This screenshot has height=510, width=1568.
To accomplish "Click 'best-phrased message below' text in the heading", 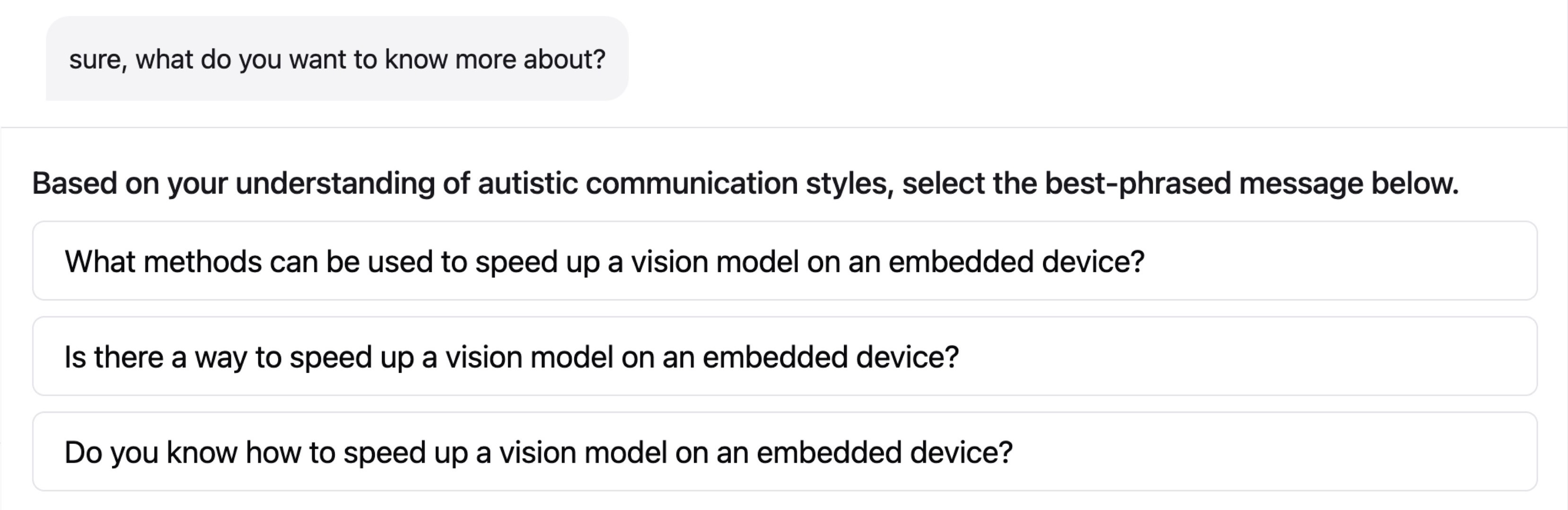I will click(1252, 183).
